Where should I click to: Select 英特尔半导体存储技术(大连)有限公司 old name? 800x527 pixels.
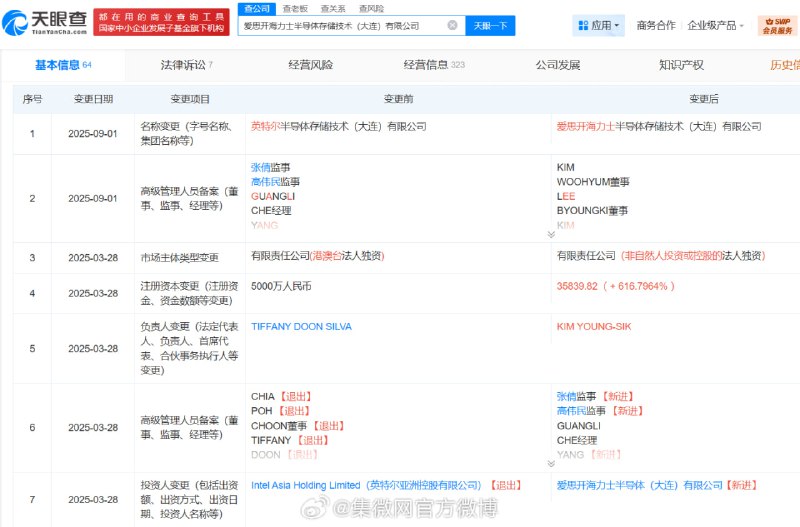(339, 127)
